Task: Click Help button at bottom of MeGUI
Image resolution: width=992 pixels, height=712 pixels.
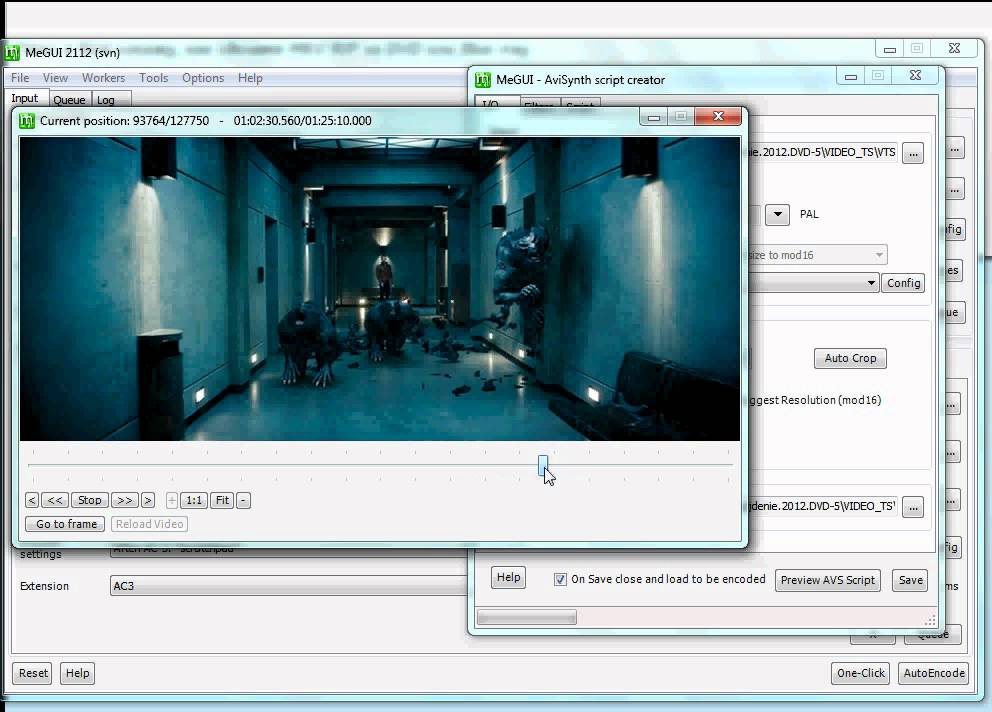Action: click(x=78, y=673)
